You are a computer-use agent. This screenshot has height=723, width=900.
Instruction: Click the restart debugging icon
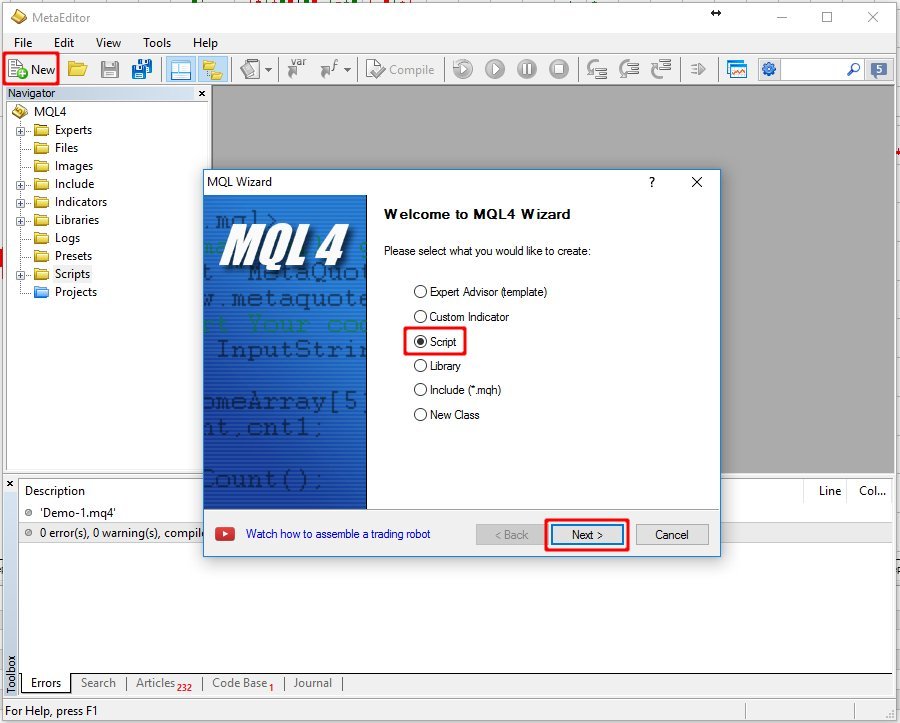pos(463,69)
